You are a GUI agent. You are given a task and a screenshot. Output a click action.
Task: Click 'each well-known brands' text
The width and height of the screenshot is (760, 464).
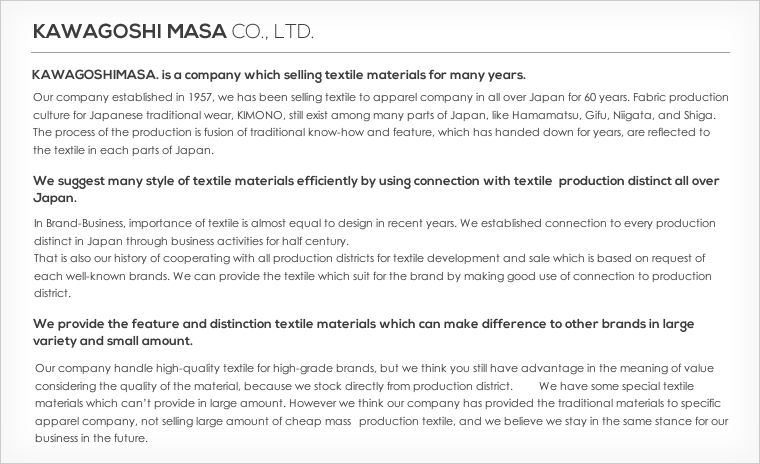(101, 276)
